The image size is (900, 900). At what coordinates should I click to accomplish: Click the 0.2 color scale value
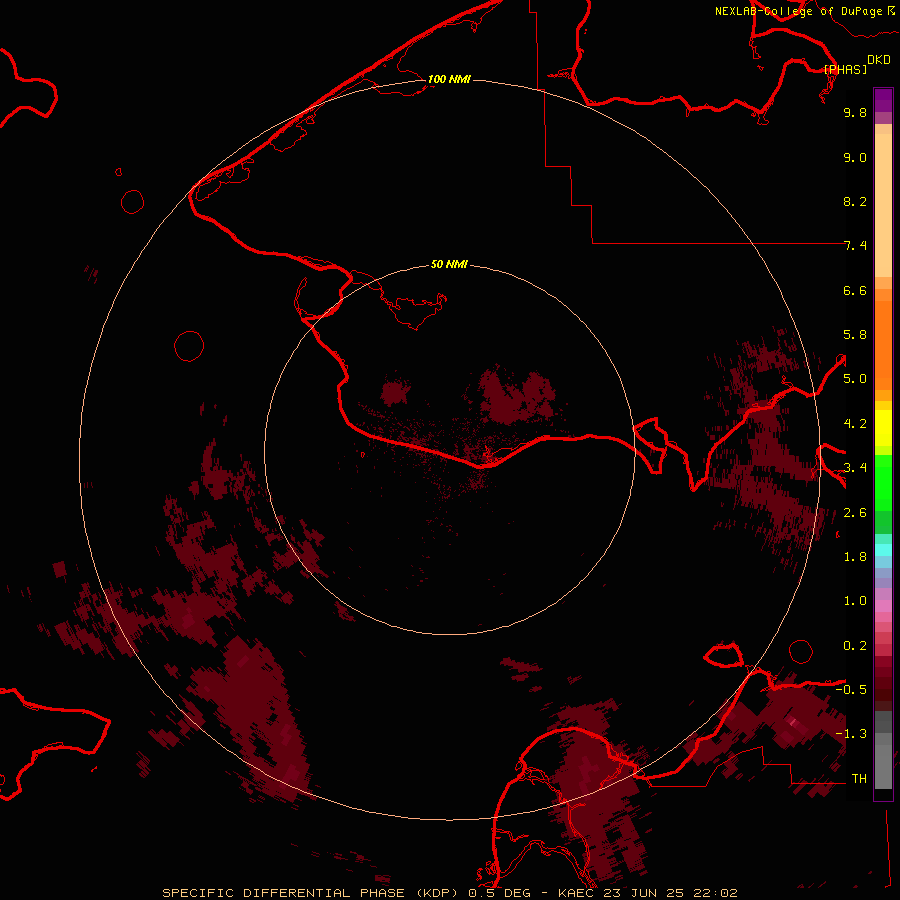855,646
